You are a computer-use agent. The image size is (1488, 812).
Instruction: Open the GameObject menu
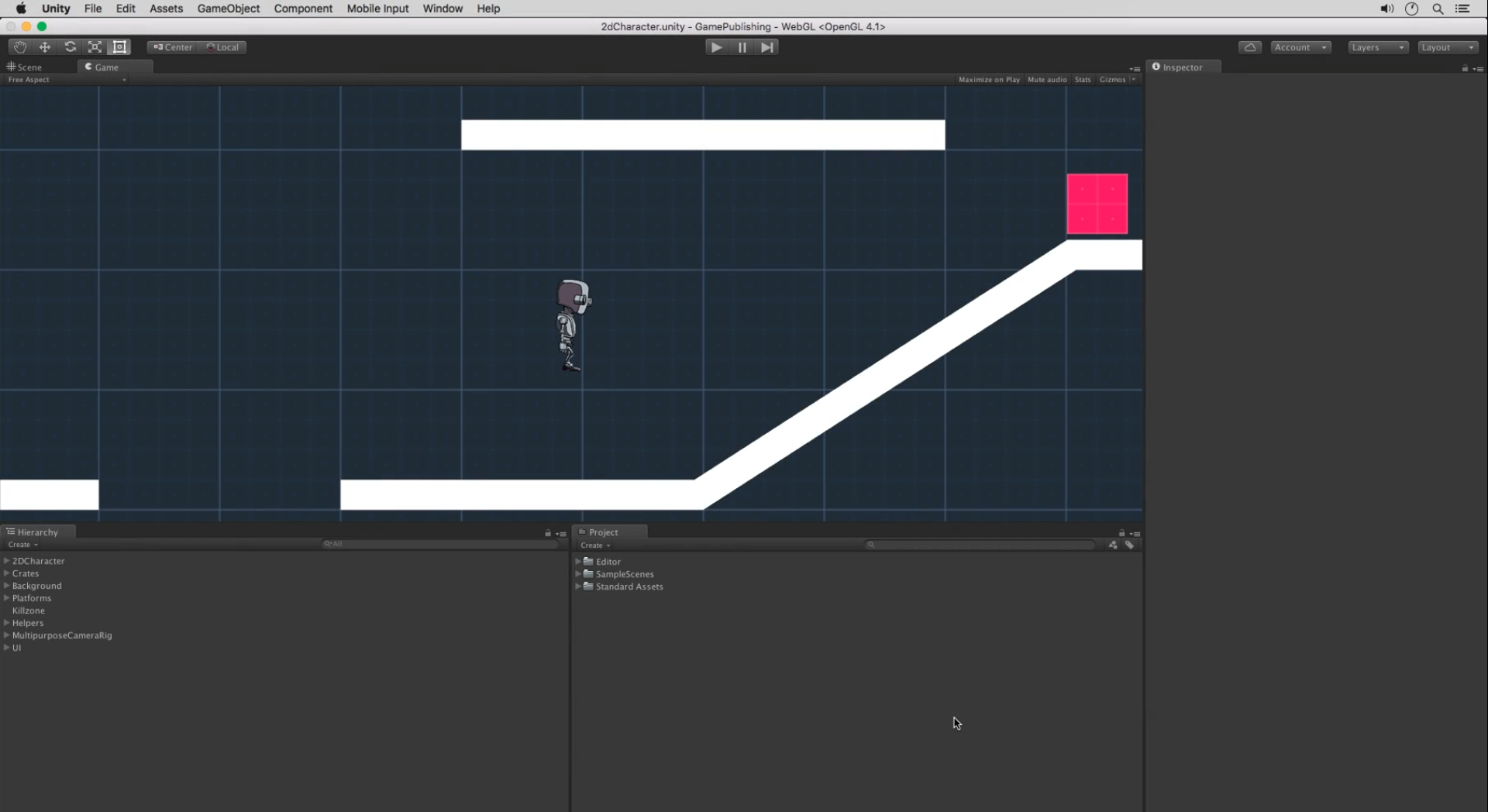click(228, 9)
